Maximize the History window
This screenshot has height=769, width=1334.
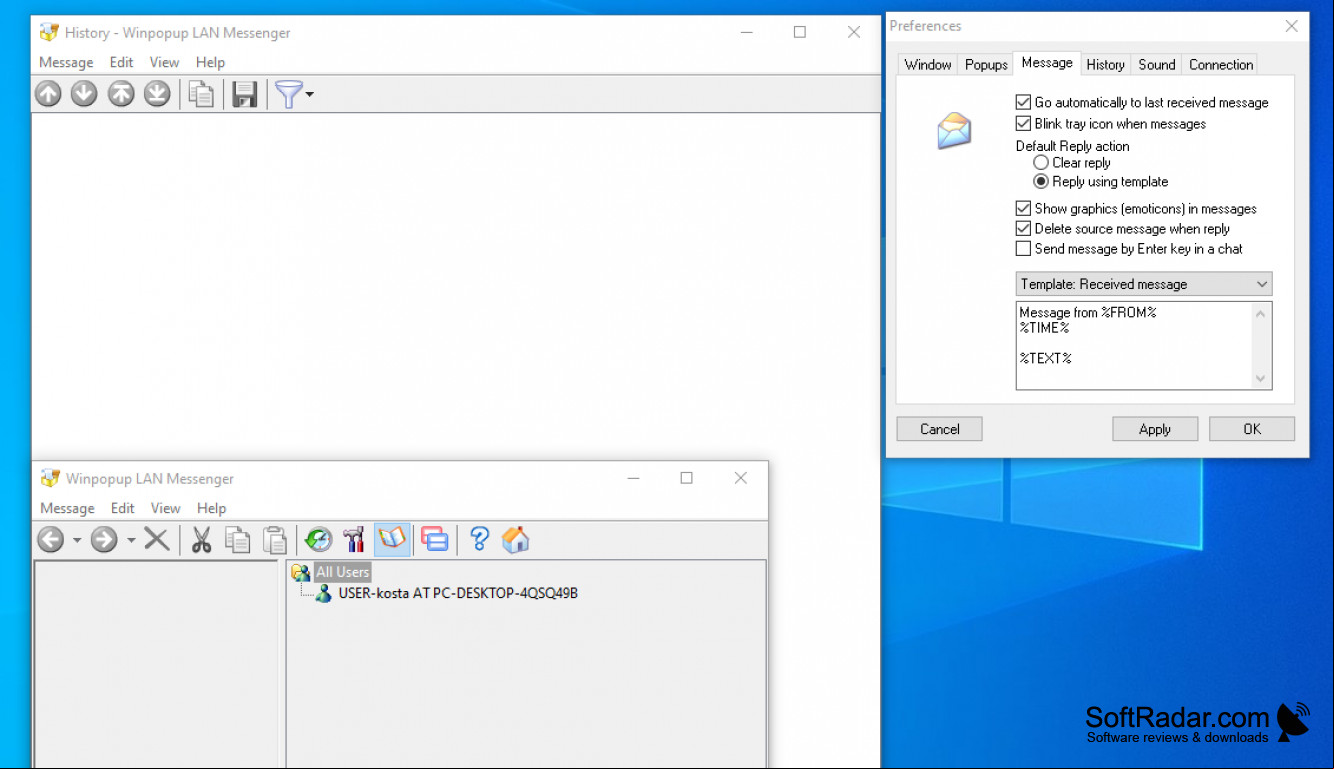(800, 32)
